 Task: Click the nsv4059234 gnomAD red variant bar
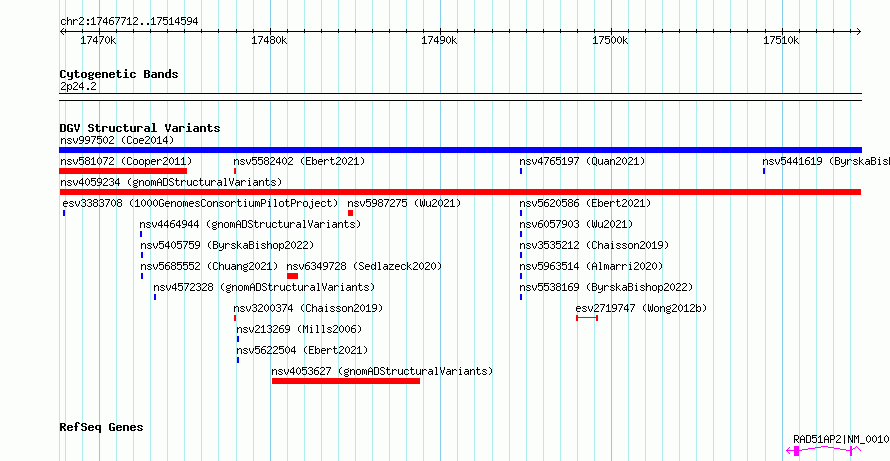[x=460, y=192]
